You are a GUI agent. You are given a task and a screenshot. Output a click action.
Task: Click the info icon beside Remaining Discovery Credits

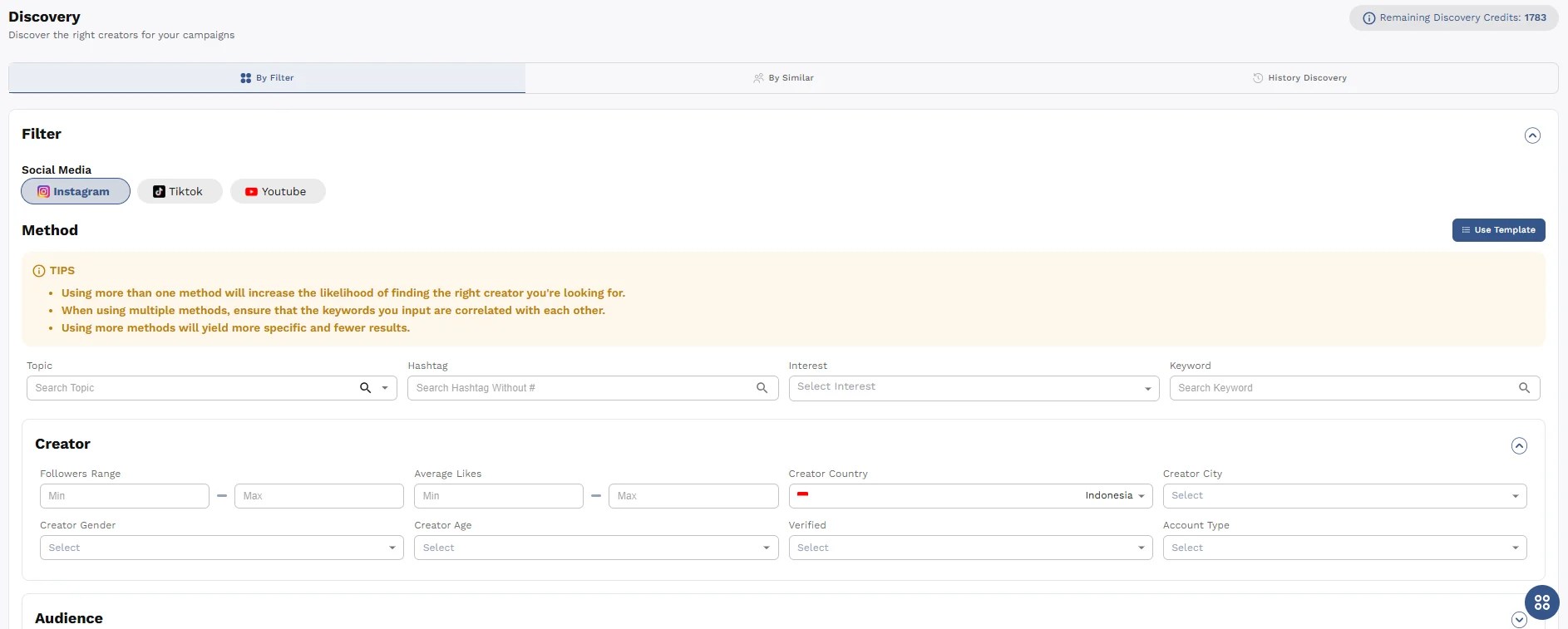tap(1368, 18)
